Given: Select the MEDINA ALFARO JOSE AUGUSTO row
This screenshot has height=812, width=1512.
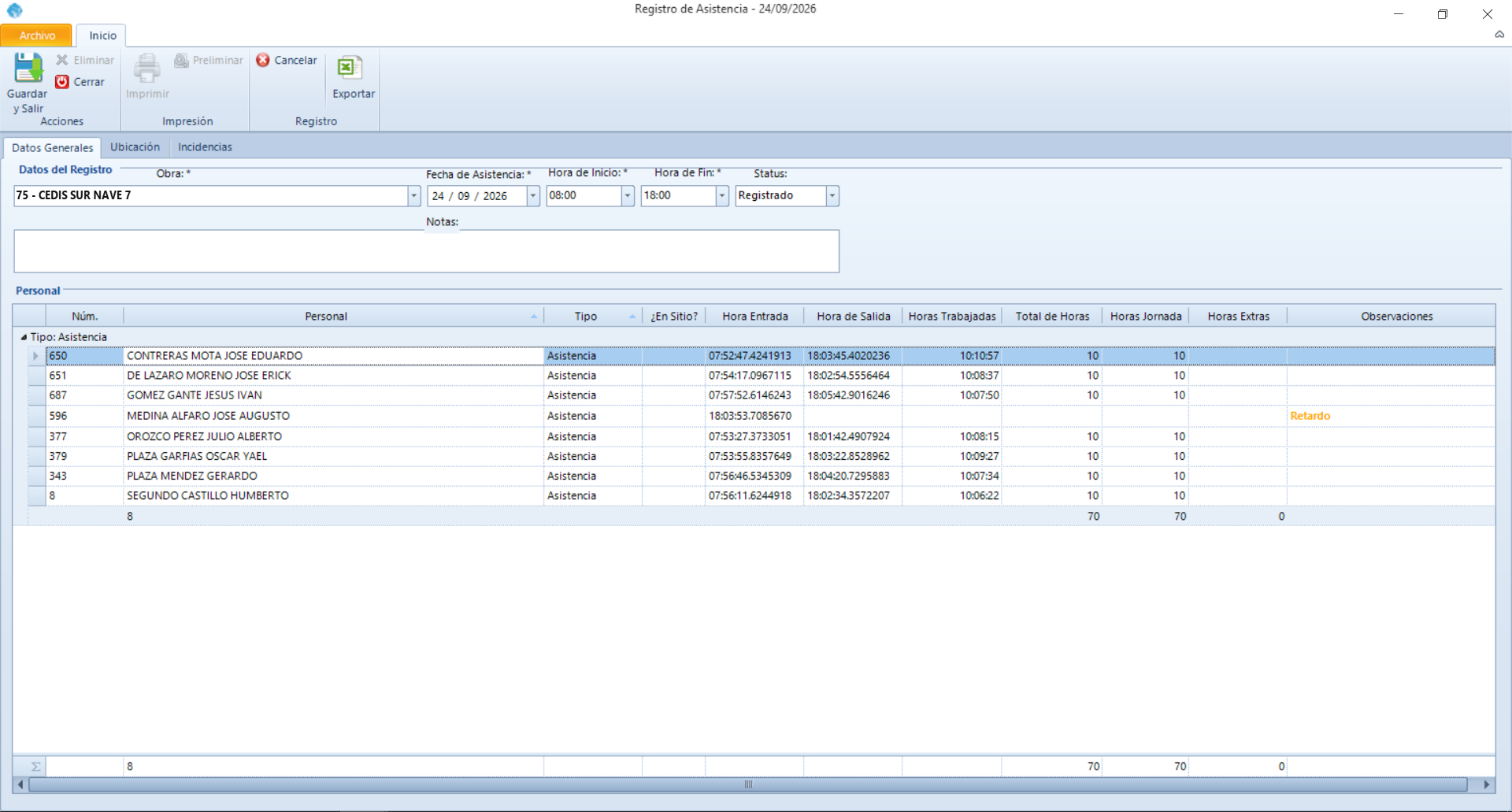Looking at the screenshot, I should click(762, 416).
